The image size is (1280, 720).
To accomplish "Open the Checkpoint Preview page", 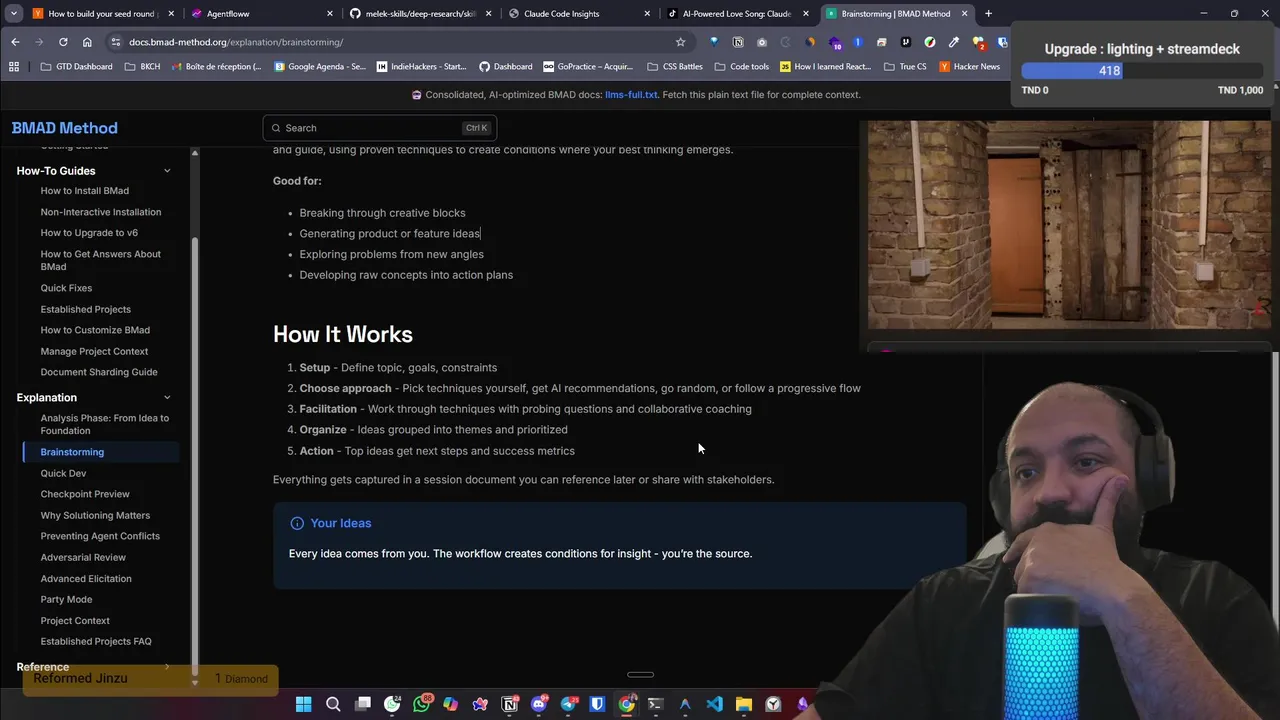I will pos(85,494).
